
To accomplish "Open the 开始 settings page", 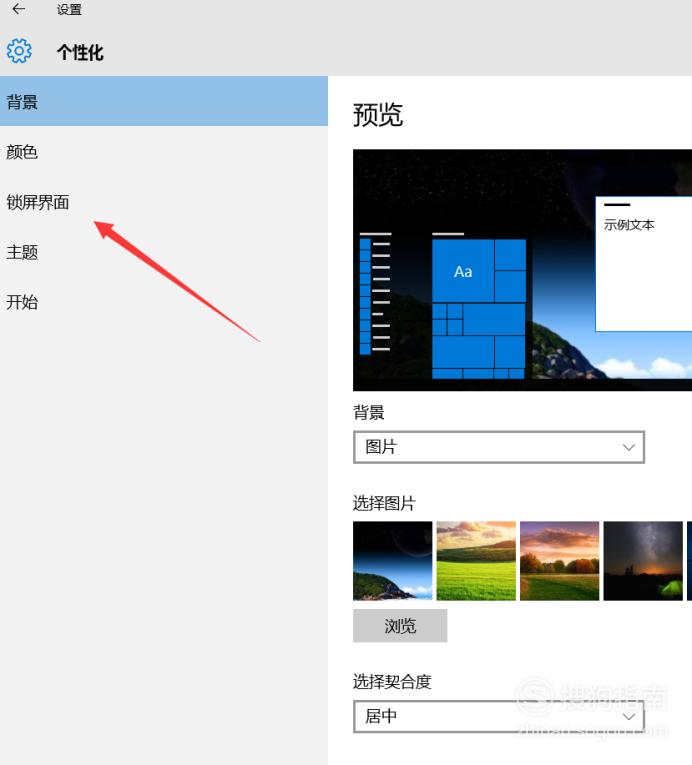I will (163, 302).
